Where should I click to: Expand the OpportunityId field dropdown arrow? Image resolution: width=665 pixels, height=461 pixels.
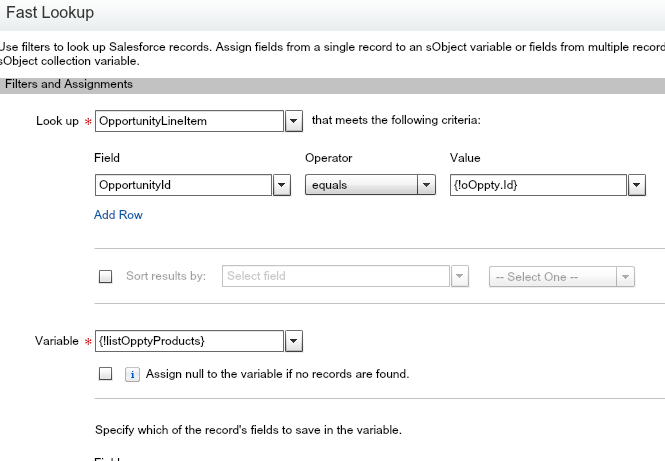[x=282, y=185]
